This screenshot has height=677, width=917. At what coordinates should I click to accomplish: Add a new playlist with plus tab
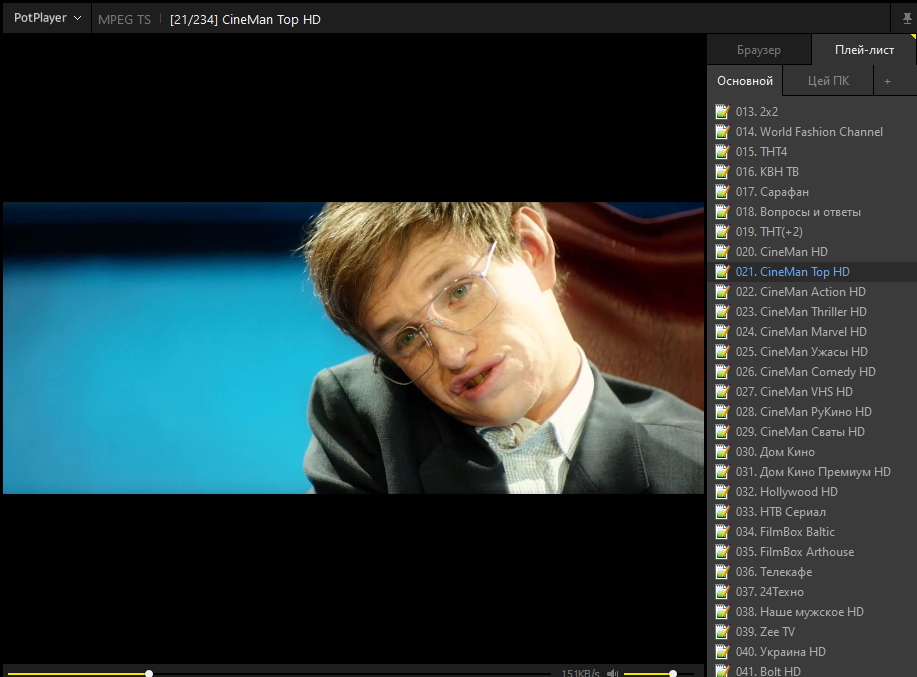pos(887,81)
